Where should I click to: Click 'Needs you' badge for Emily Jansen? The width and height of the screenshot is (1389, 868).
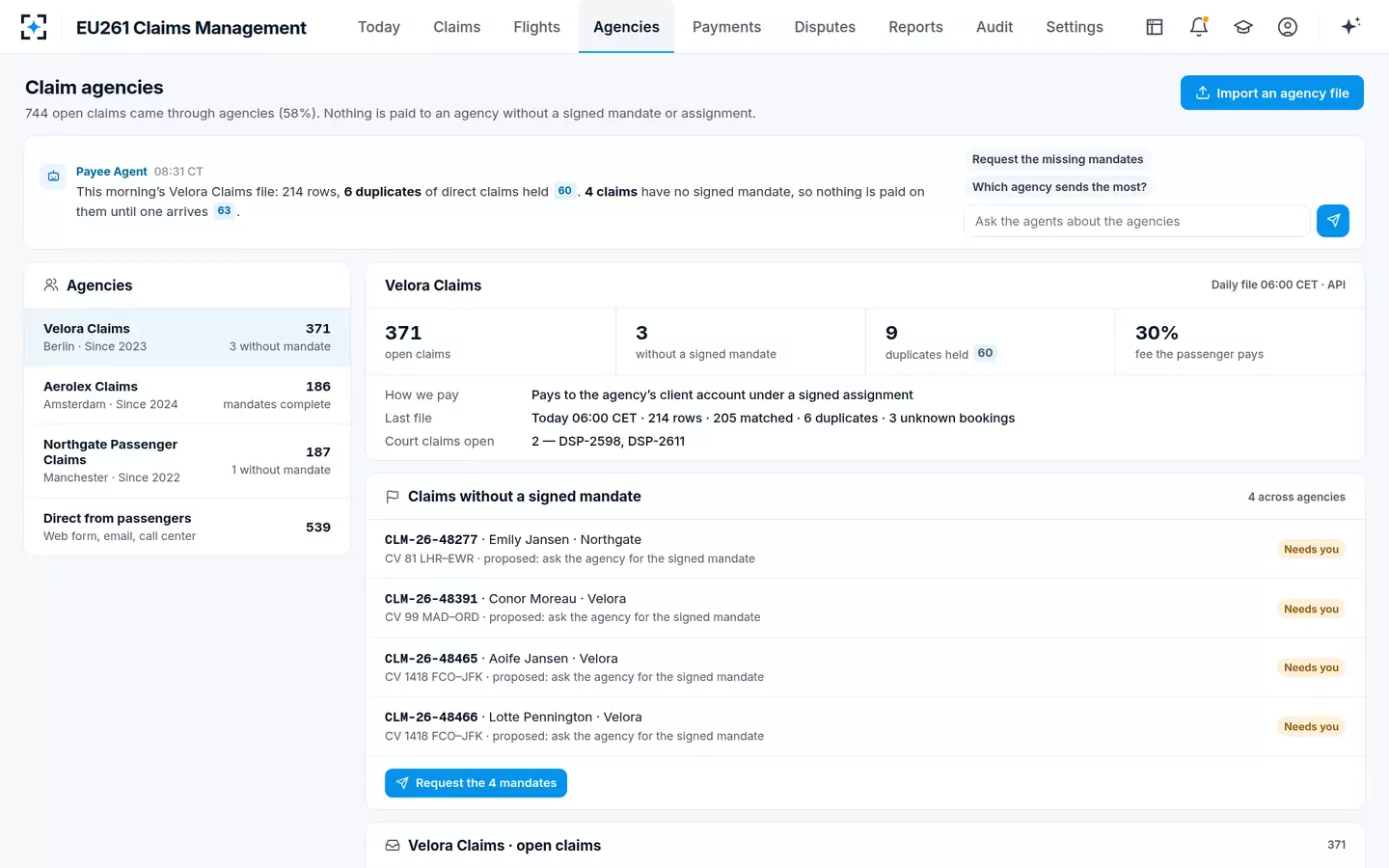1311,550
